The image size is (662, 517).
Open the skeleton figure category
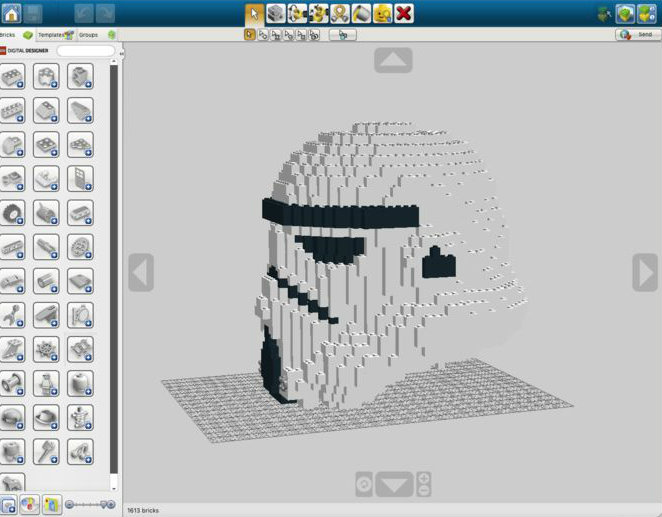pyautogui.click(x=80, y=418)
